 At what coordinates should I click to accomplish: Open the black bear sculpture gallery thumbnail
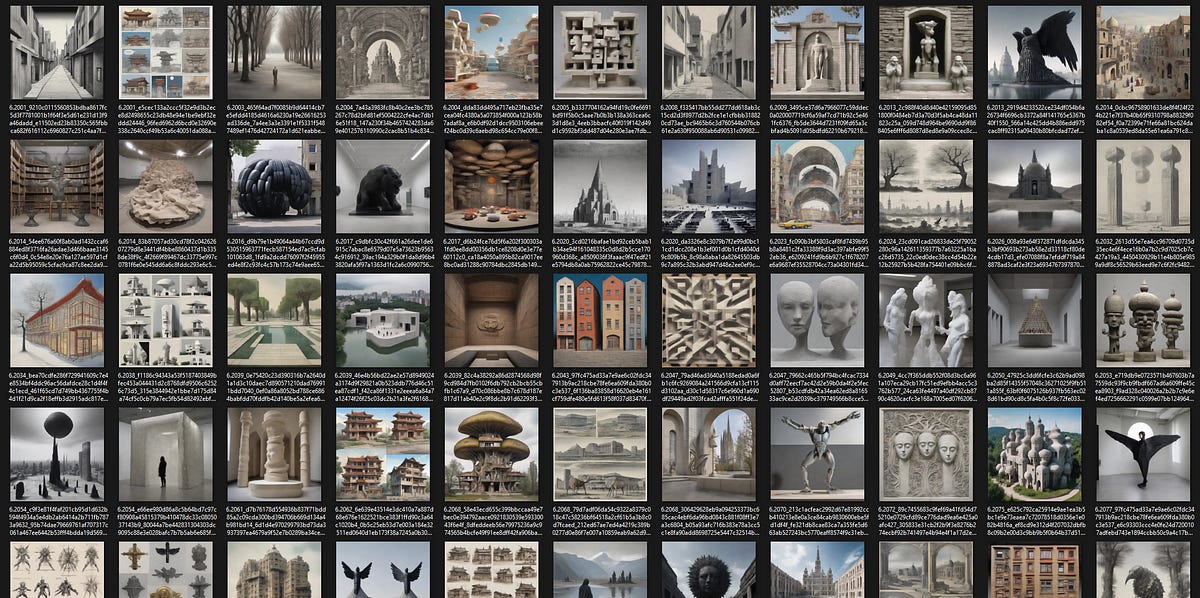coord(382,186)
